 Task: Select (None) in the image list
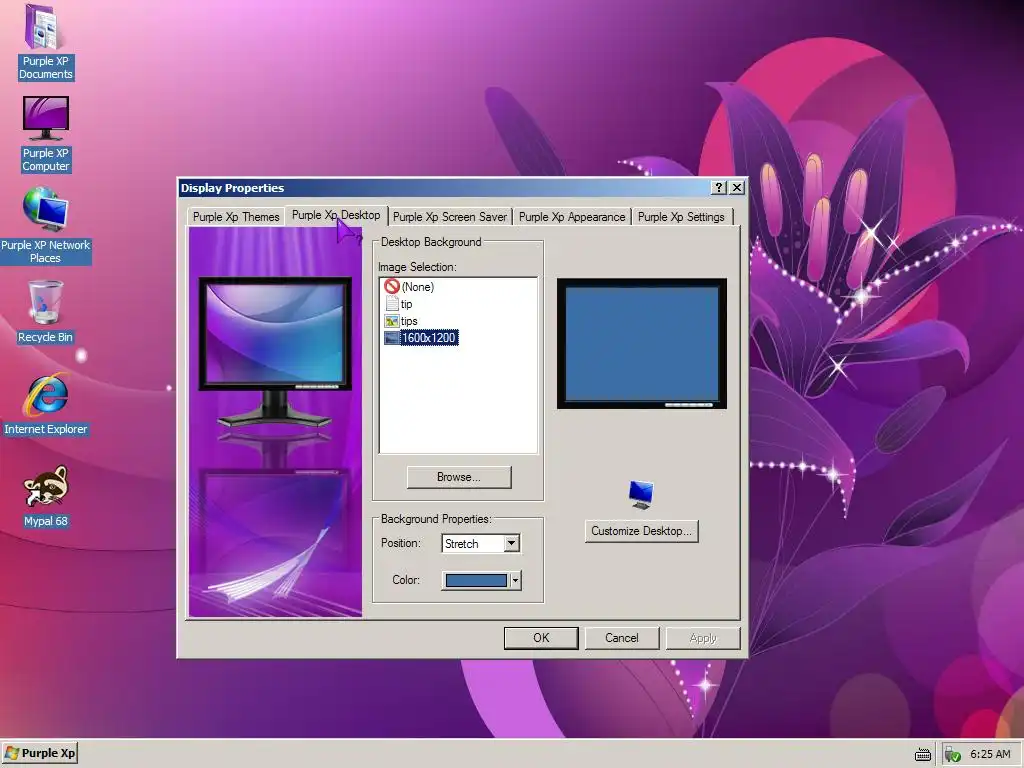[x=417, y=287]
